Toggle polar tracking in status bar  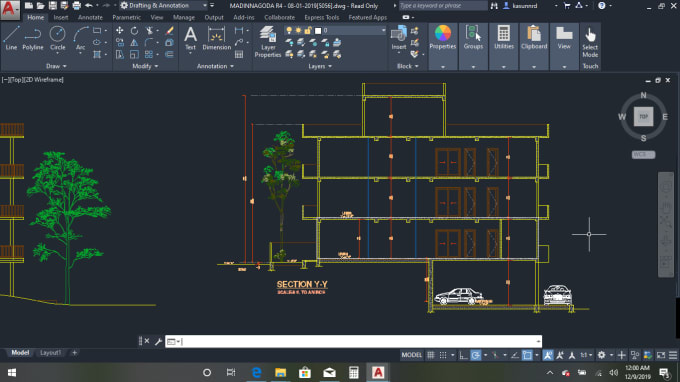(x=476, y=355)
